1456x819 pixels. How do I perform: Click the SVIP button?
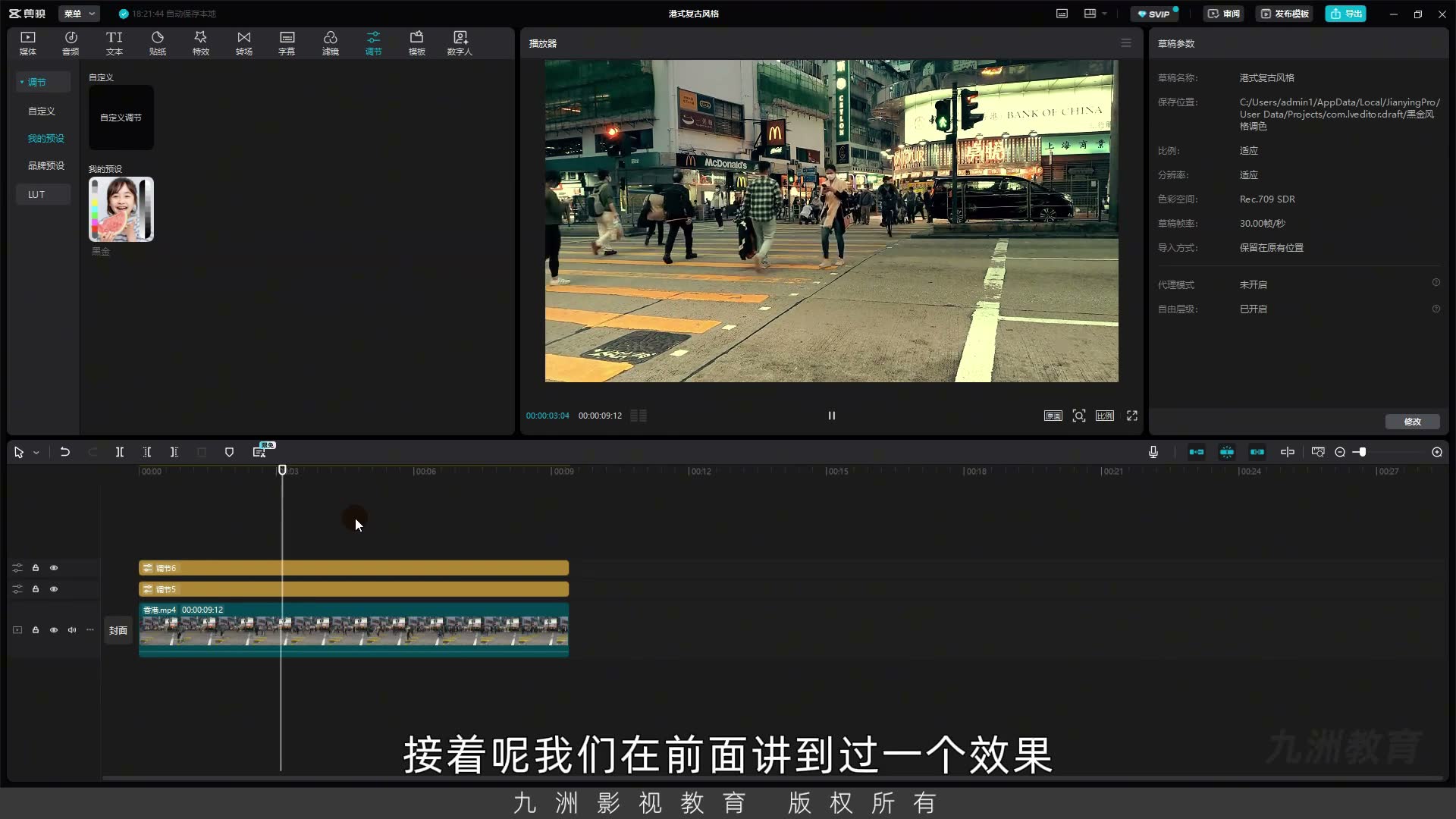[x=1153, y=14]
